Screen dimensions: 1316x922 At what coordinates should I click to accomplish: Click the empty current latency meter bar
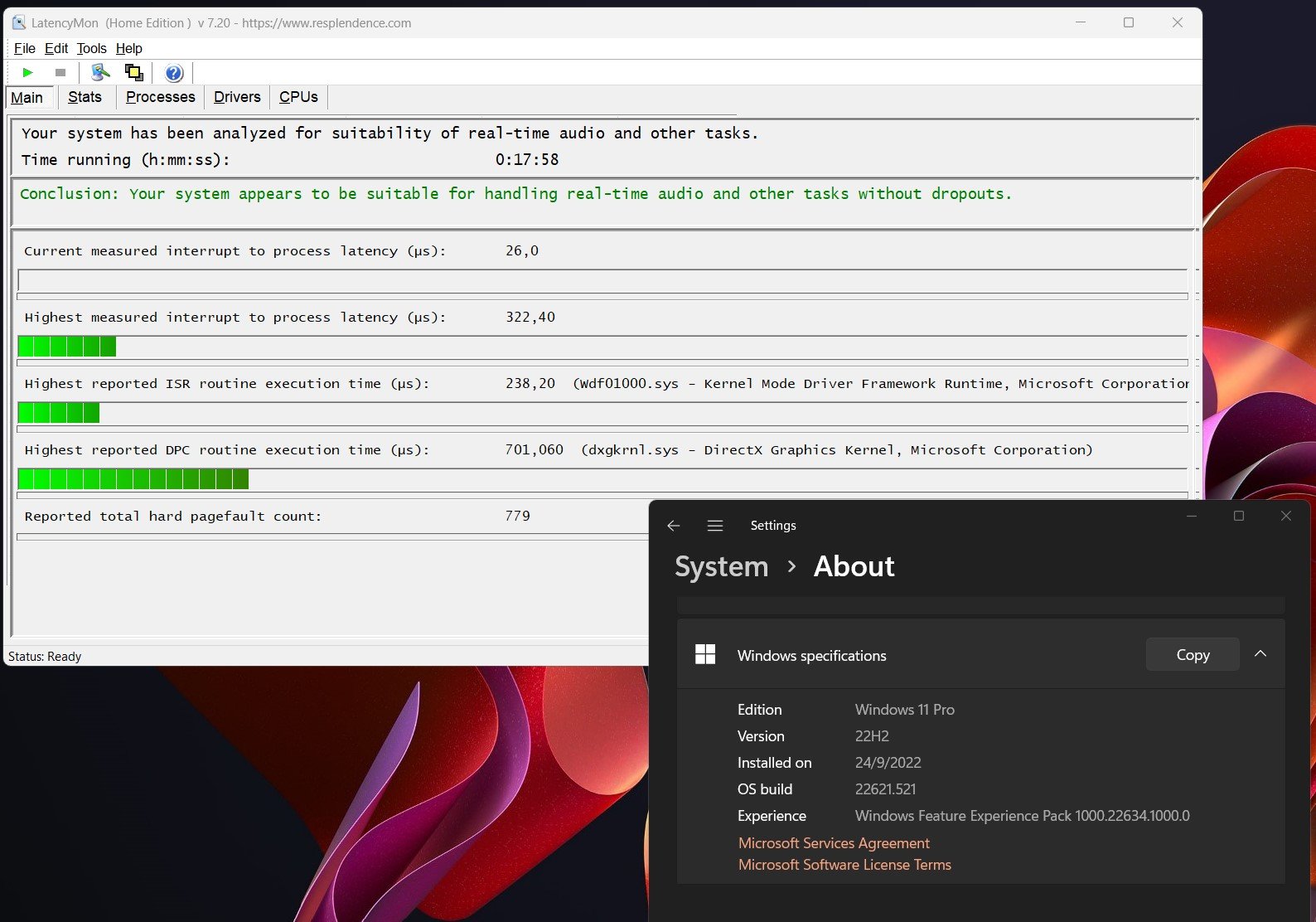602,280
